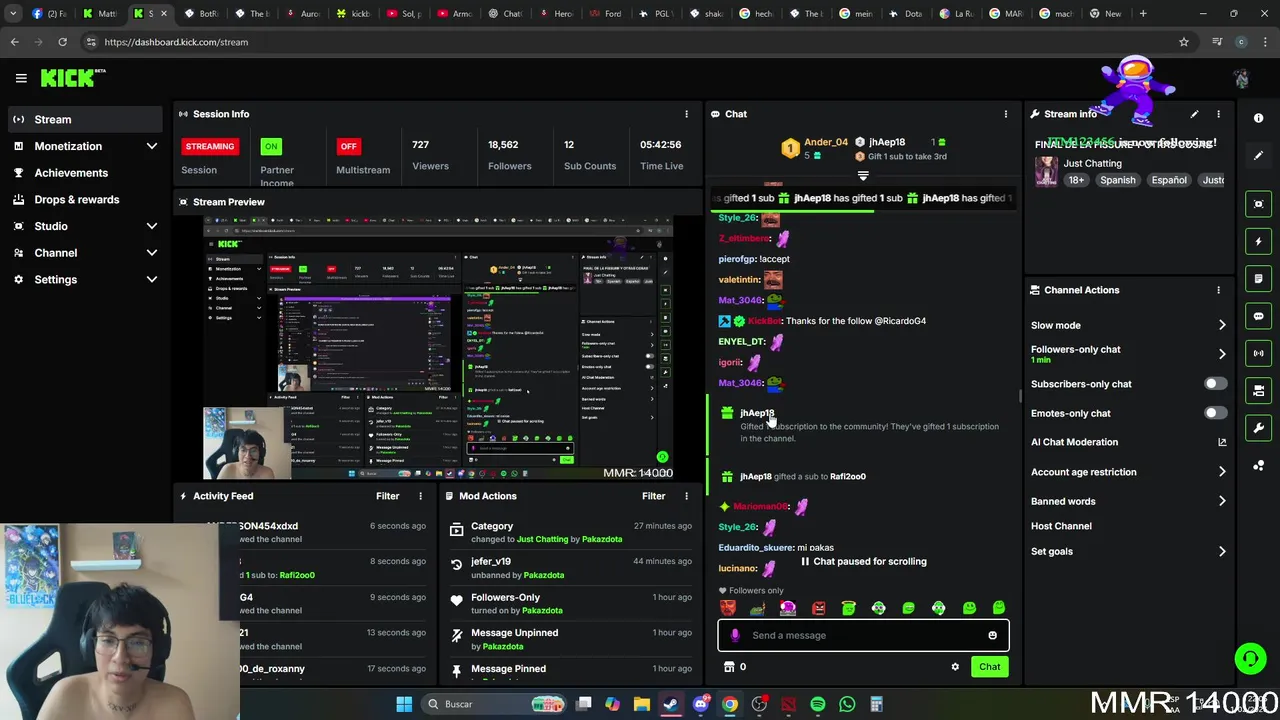
Task: Toggle Emotes-only chat switch
Action: (x=1215, y=413)
